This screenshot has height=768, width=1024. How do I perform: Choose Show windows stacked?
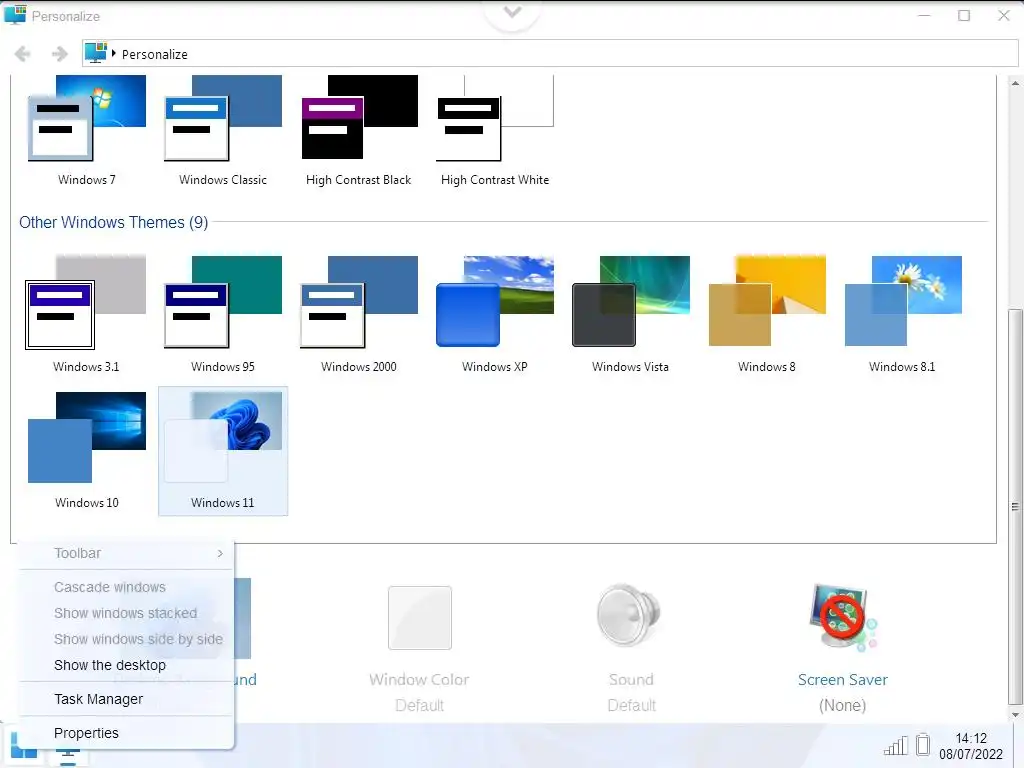(x=126, y=613)
